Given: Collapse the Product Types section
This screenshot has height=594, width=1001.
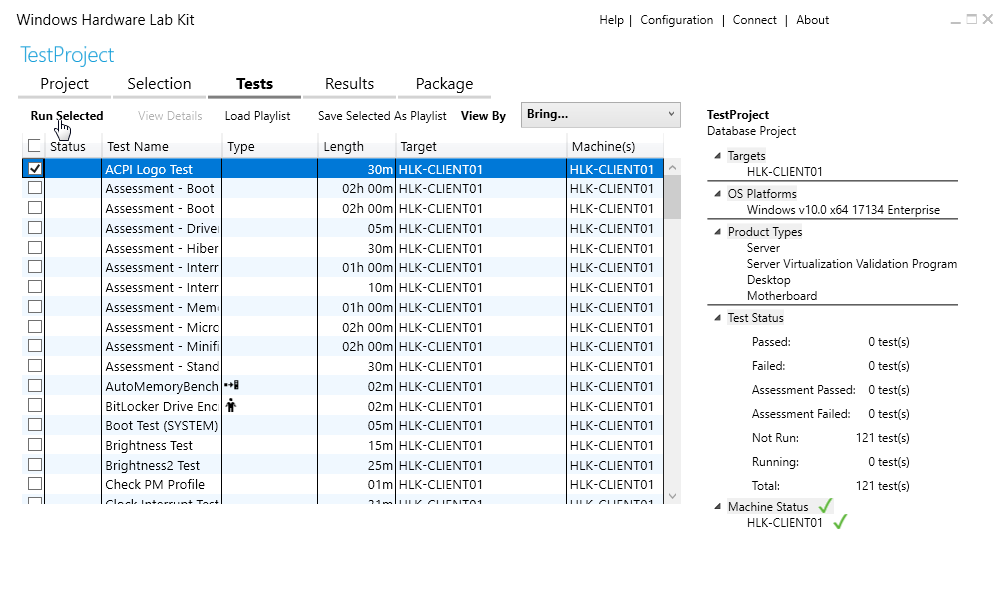Looking at the screenshot, I should point(718,231).
